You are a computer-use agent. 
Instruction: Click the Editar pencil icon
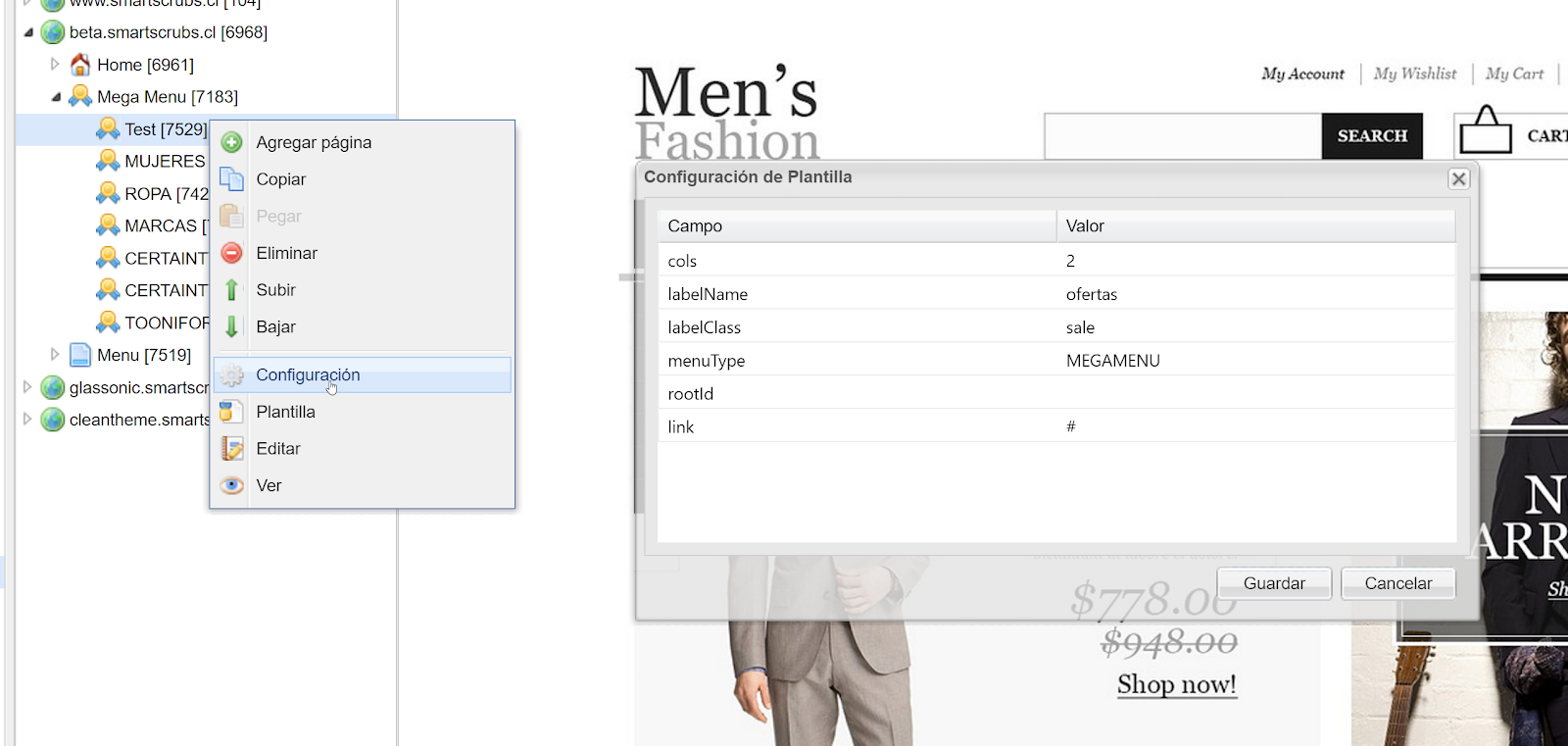tap(232, 449)
